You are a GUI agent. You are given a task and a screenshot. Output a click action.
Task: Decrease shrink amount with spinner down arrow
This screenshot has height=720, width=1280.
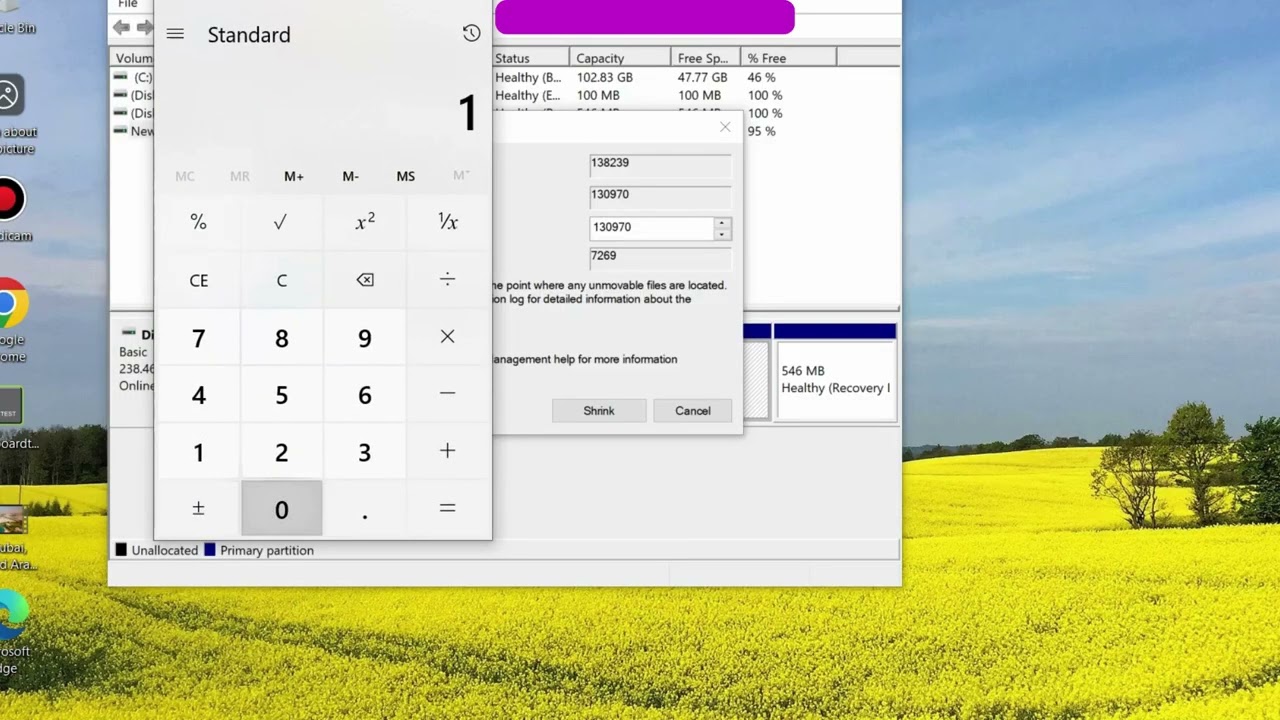[722, 234]
